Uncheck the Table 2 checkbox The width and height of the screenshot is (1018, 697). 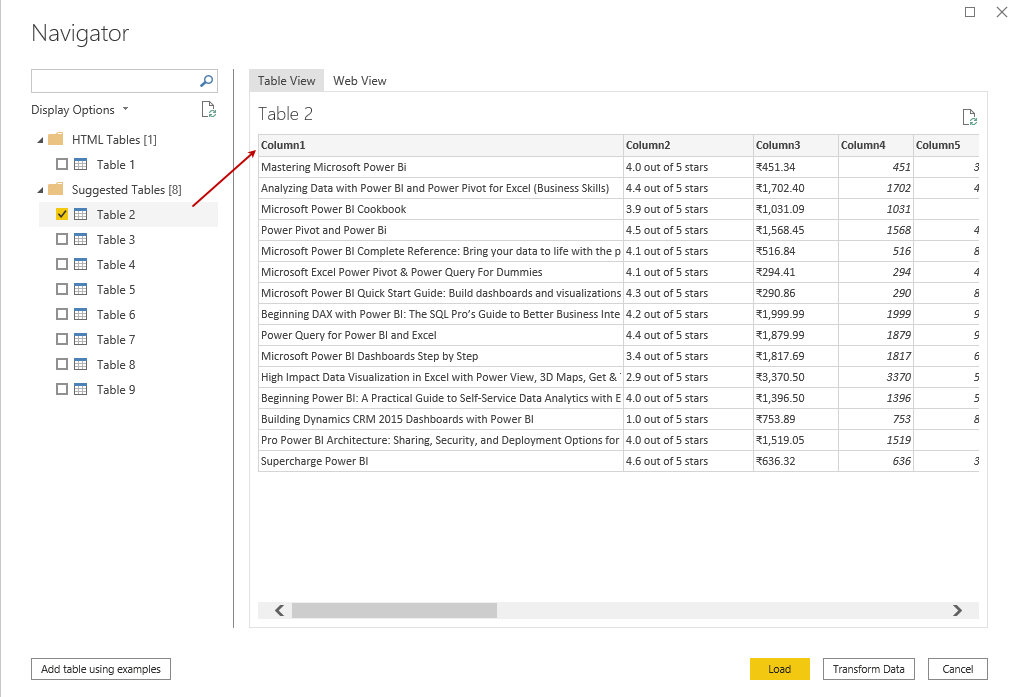click(x=62, y=214)
